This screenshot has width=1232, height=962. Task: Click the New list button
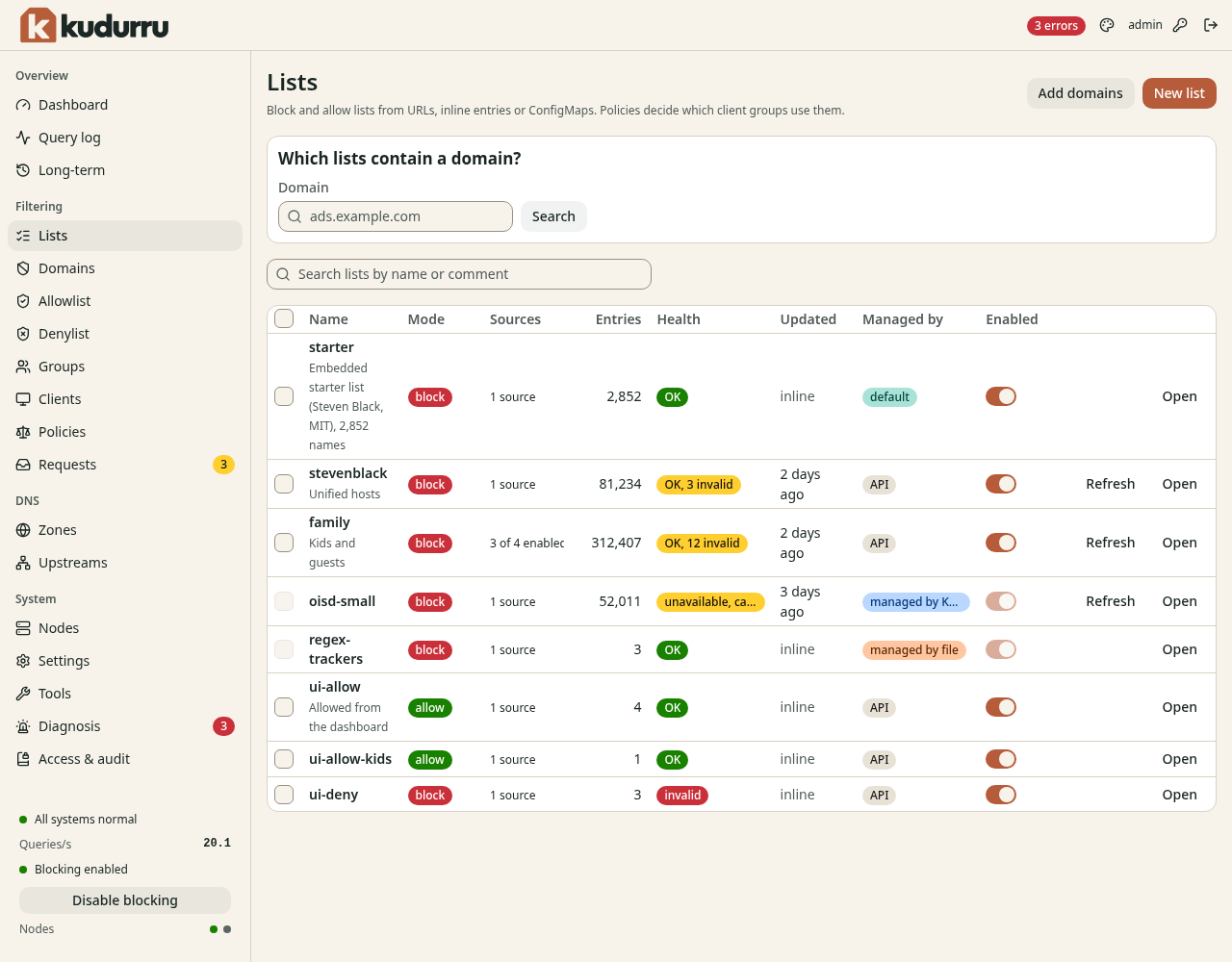(1179, 93)
